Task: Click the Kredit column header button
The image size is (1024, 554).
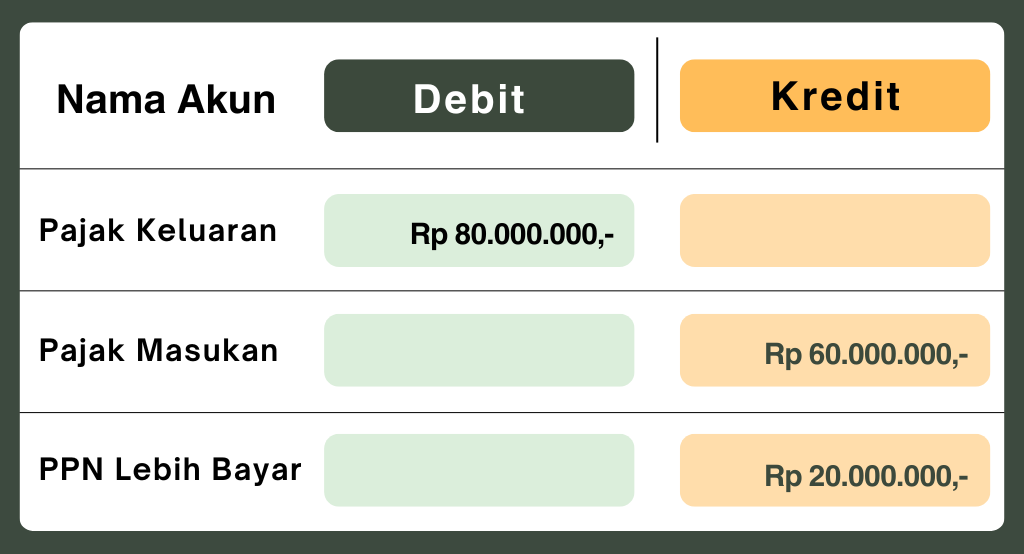Action: pos(835,95)
